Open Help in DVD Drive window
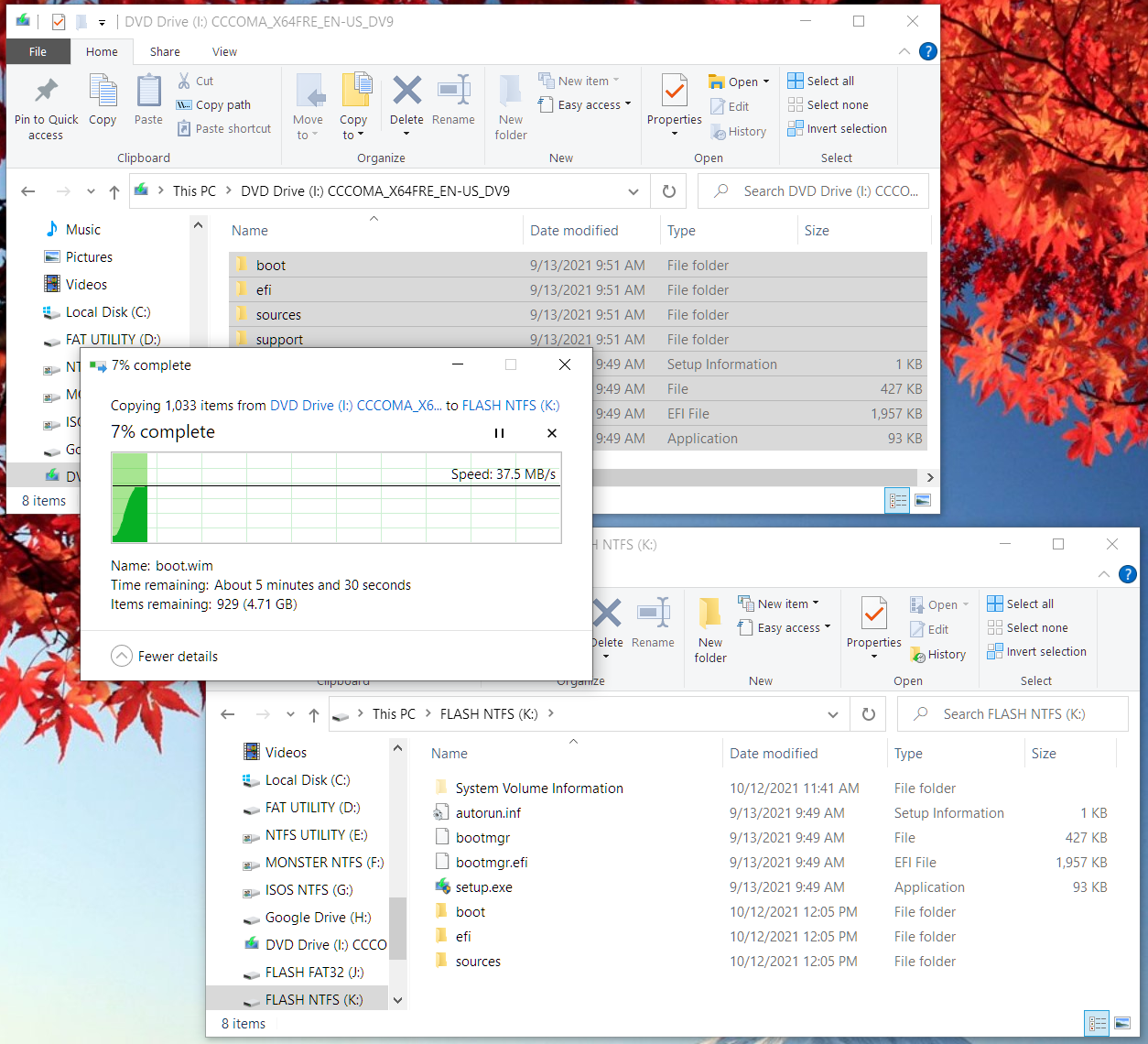This screenshot has height=1044, width=1148. [x=928, y=51]
